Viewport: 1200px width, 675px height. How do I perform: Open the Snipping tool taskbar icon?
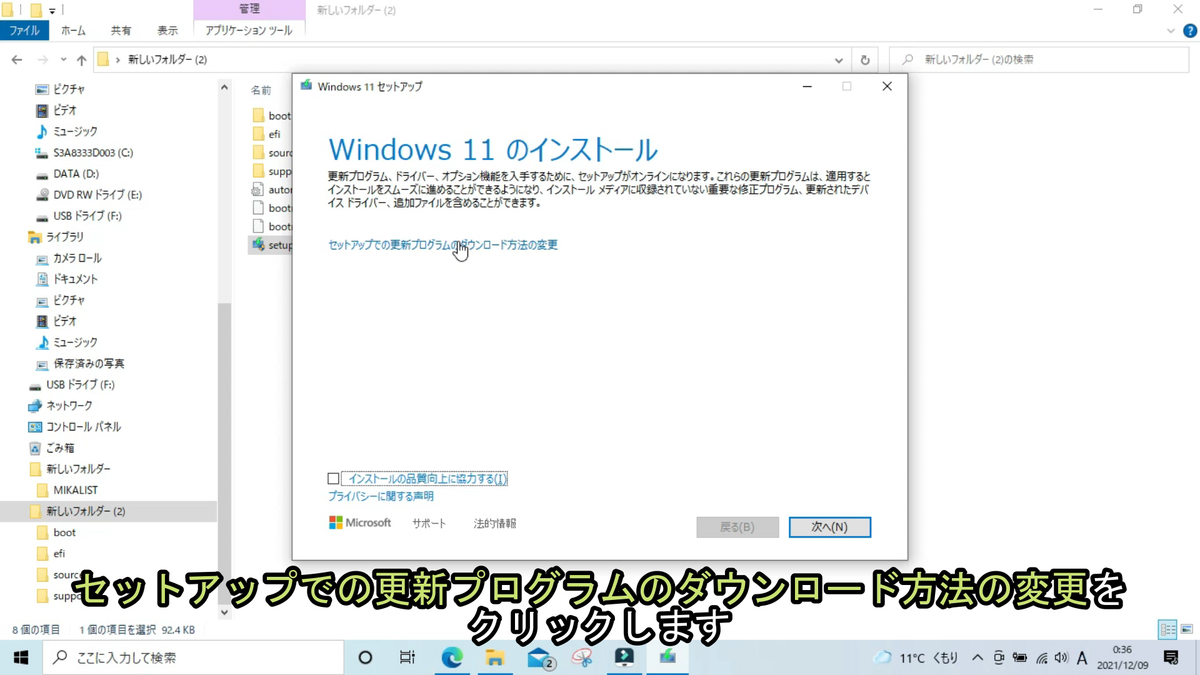point(582,657)
